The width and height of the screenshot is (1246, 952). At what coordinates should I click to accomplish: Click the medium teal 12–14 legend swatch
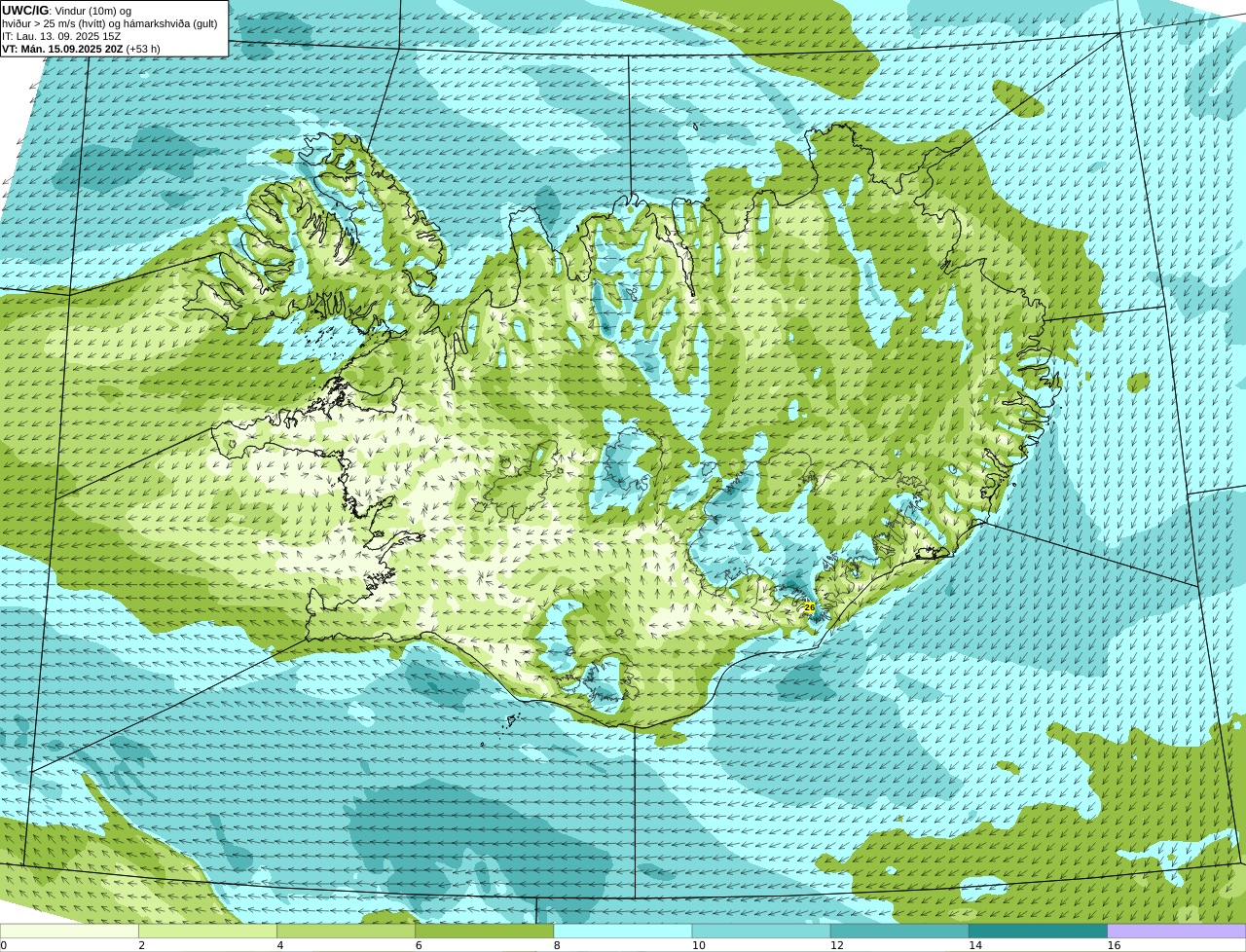click(x=899, y=931)
